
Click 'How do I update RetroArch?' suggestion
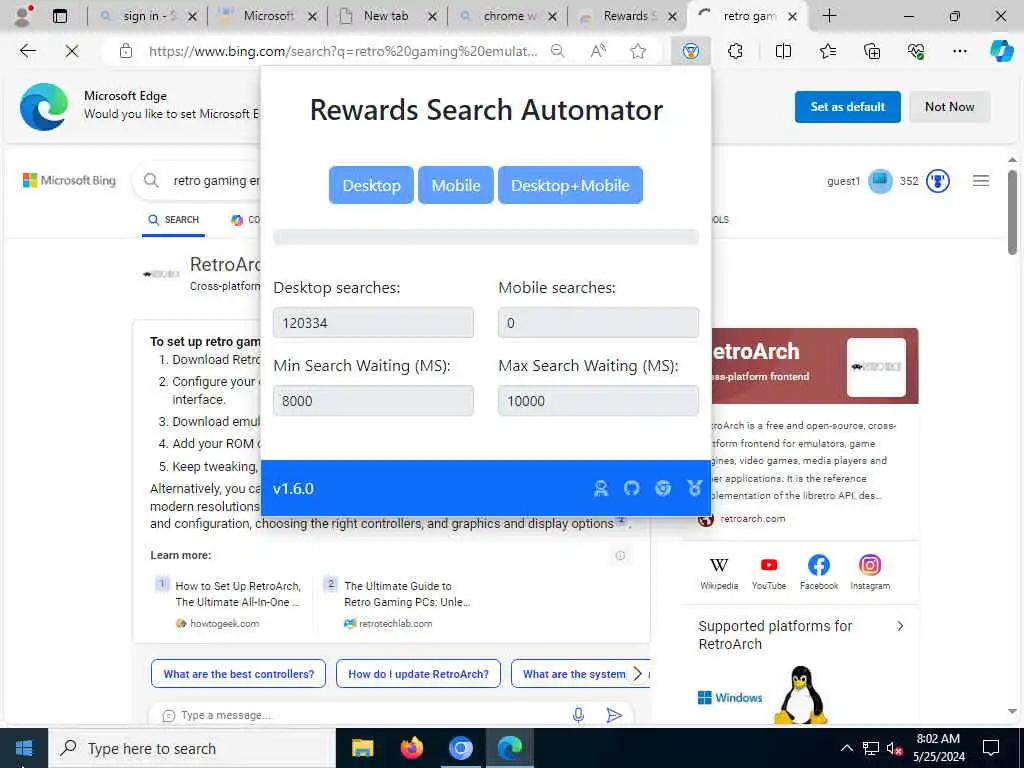[418, 674]
